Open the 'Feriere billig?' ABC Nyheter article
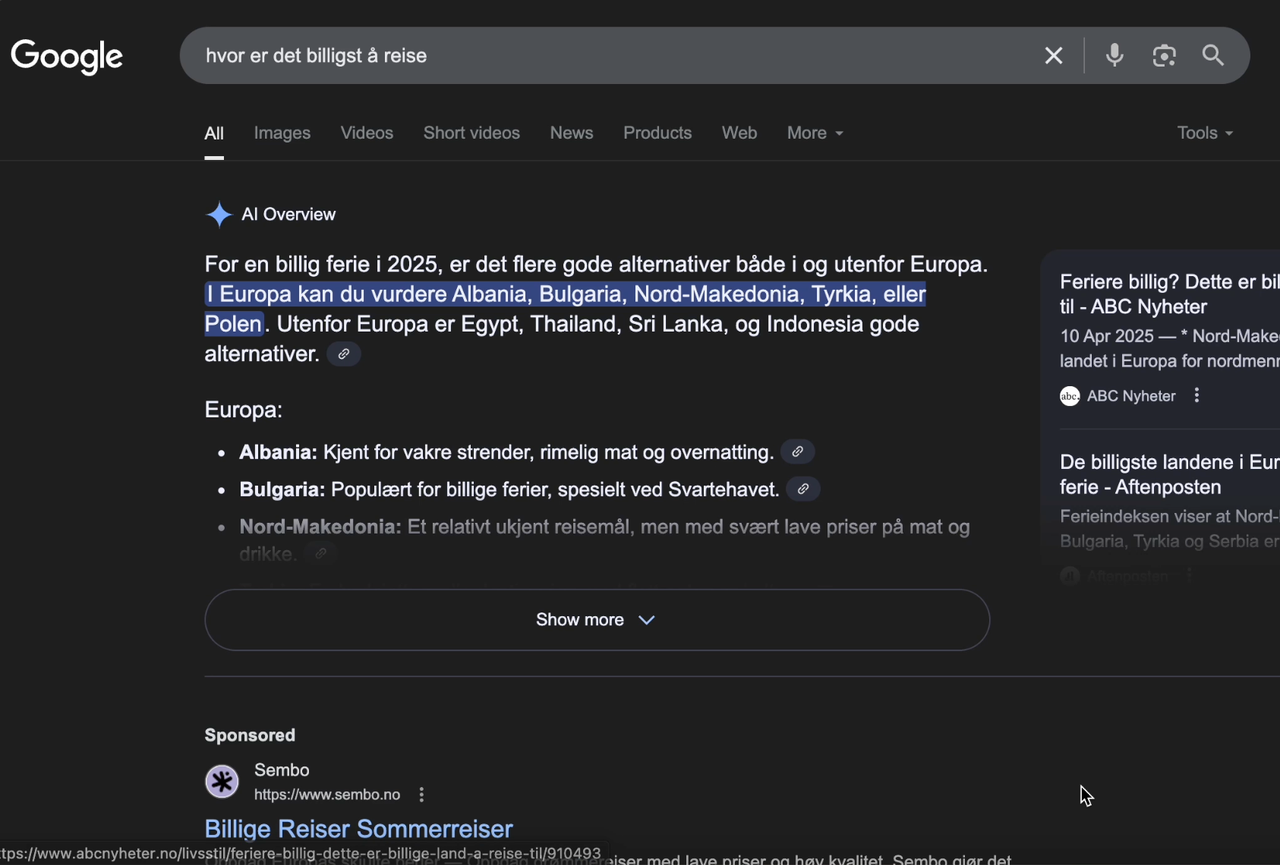 (x=1169, y=294)
